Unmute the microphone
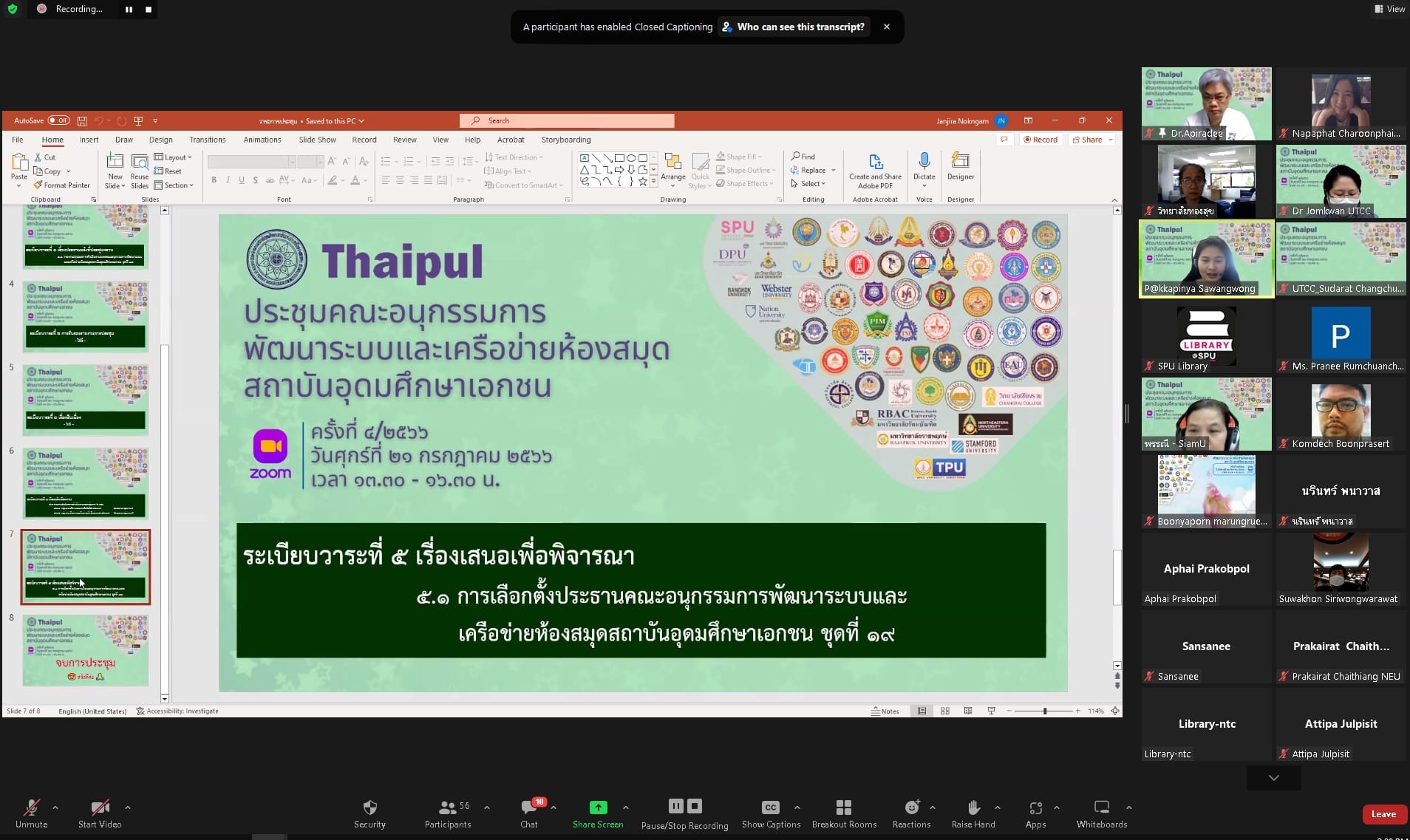Image resolution: width=1410 pixels, height=840 pixels. [x=31, y=807]
